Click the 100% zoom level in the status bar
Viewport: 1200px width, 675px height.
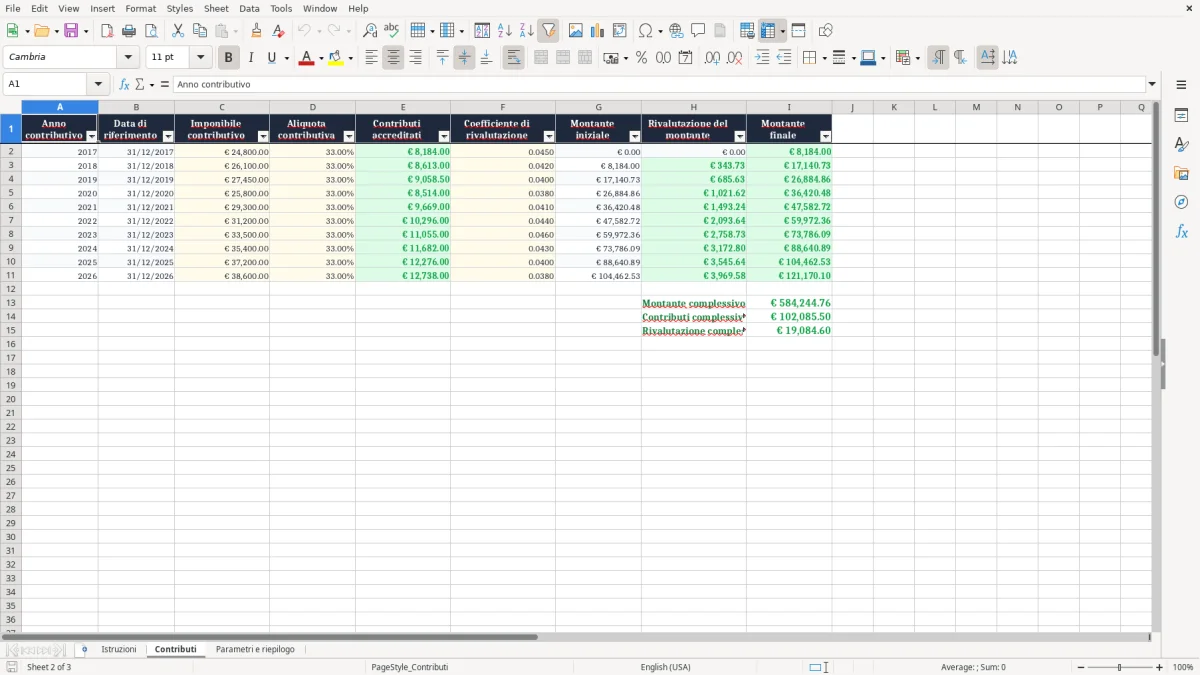coord(1183,667)
